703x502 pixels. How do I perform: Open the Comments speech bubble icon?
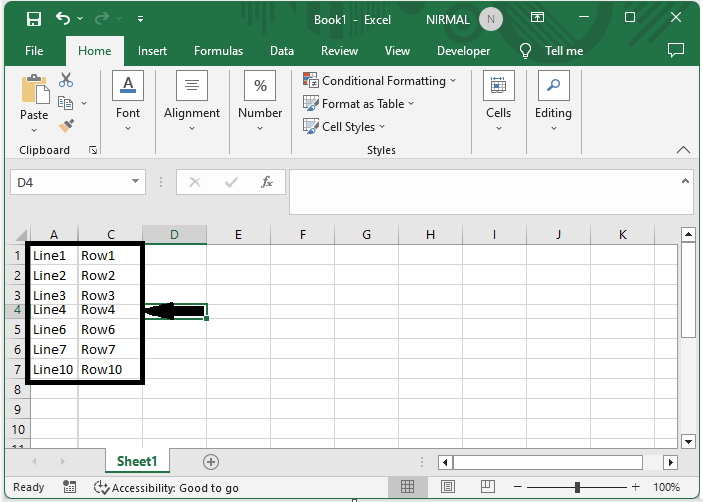tap(676, 50)
